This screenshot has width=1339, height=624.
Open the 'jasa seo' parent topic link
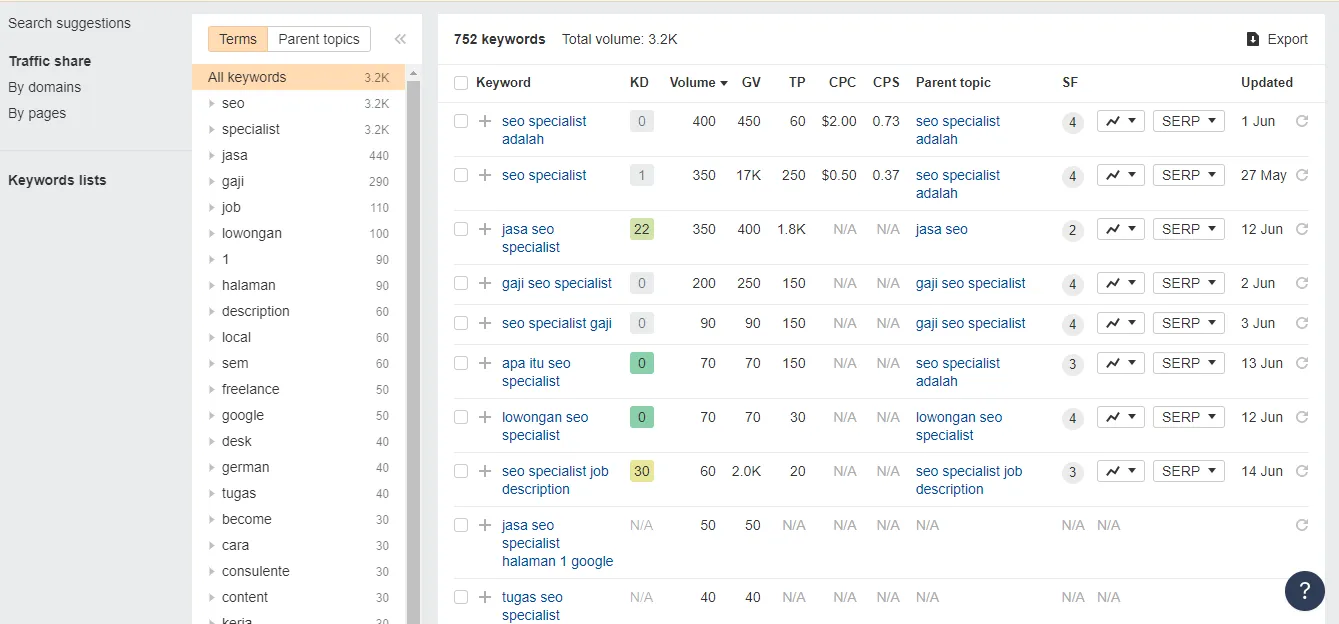(941, 229)
